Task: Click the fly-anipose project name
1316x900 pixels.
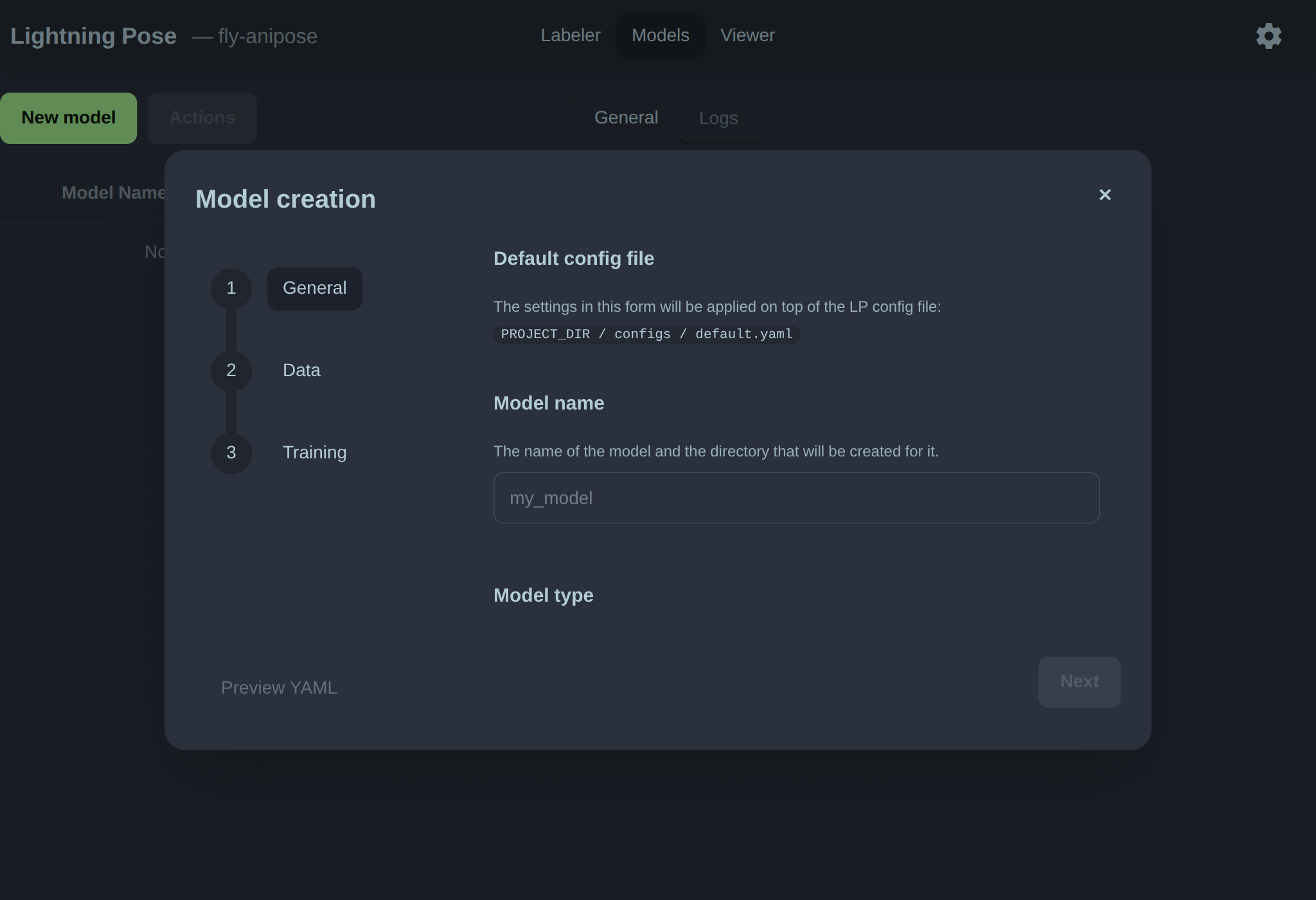Action: tap(267, 37)
